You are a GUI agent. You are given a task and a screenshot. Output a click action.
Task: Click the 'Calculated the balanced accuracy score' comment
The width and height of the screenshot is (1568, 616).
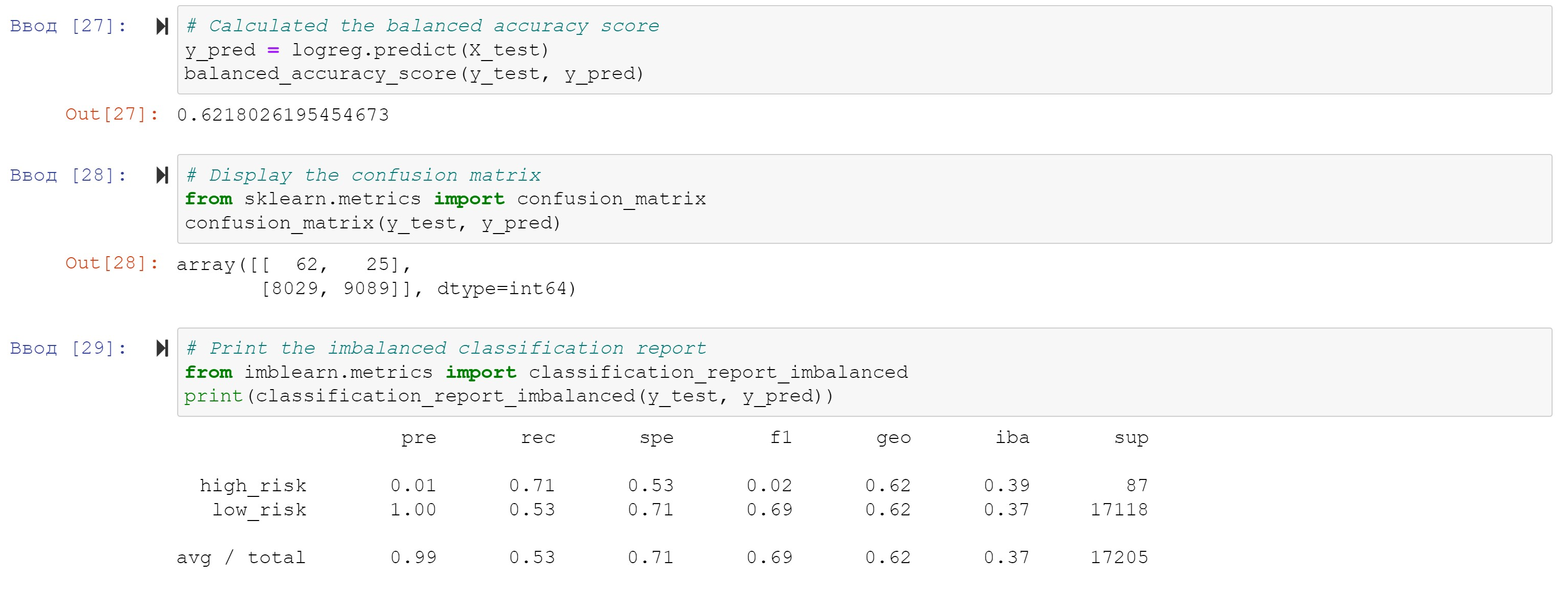pyautogui.click(x=423, y=26)
